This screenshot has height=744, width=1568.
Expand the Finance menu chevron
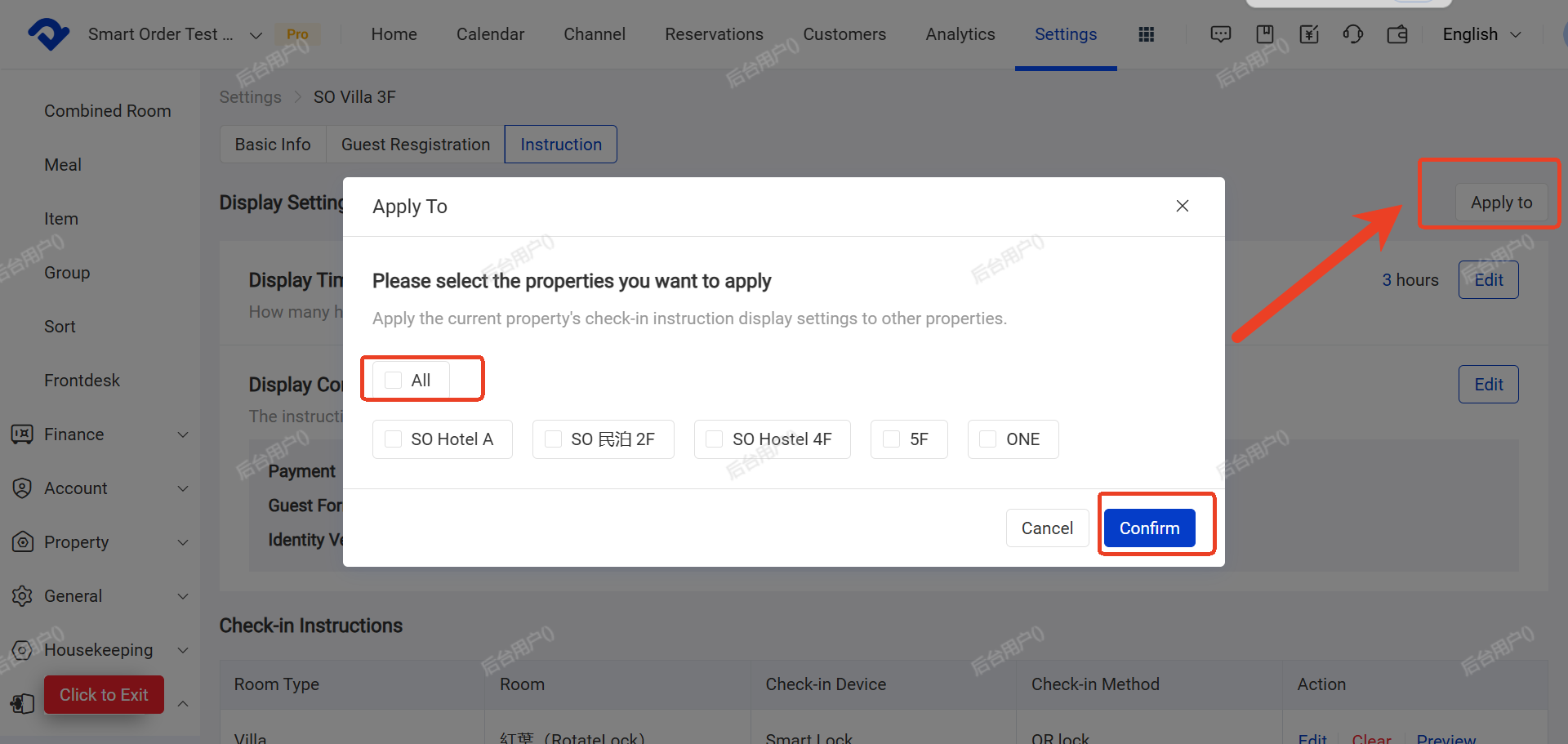pyautogui.click(x=183, y=434)
